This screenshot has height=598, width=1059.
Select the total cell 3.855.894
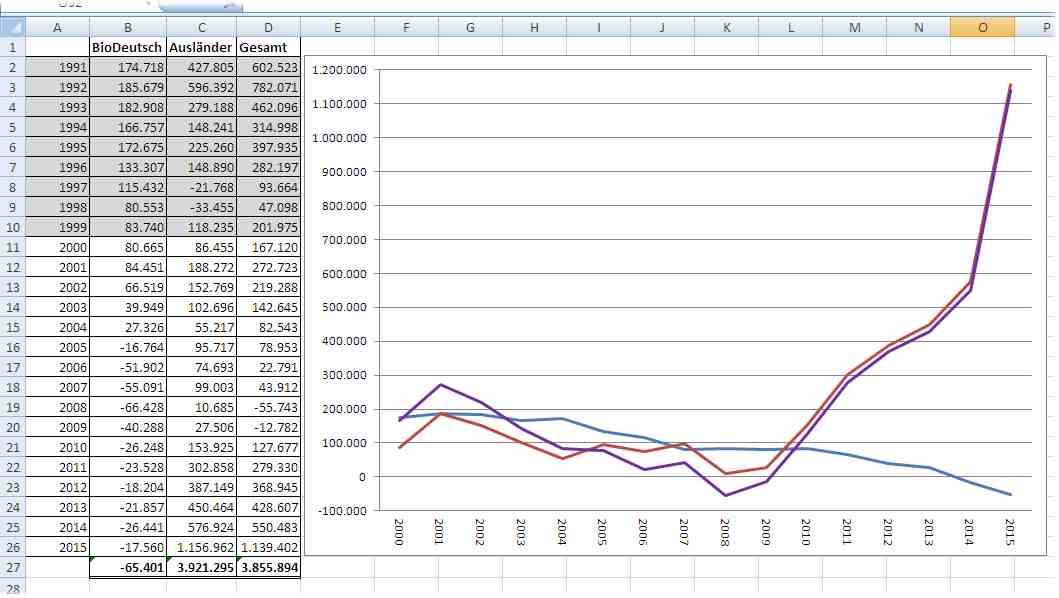click(269, 567)
